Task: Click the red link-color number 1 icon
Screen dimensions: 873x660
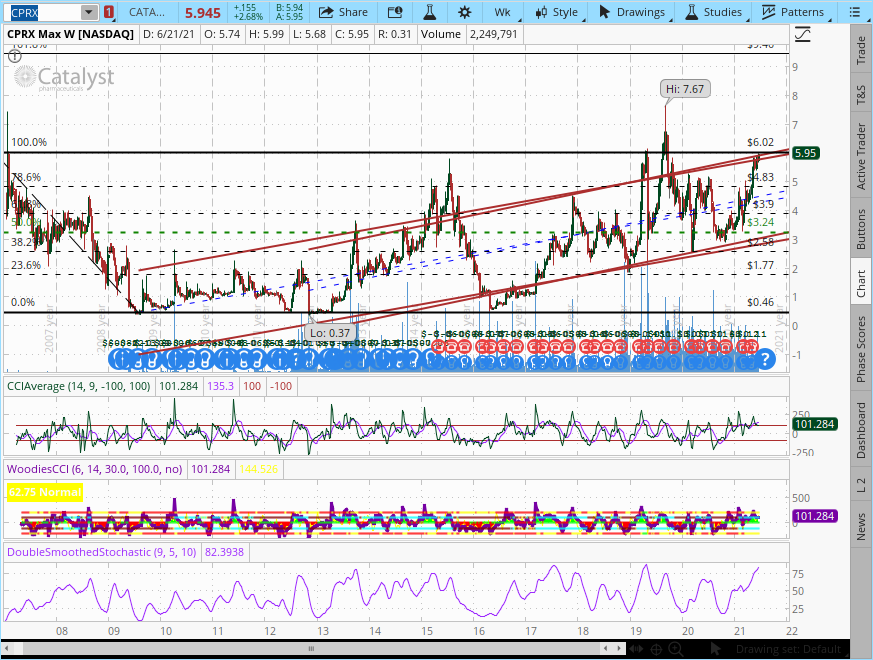Action: [108, 12]
